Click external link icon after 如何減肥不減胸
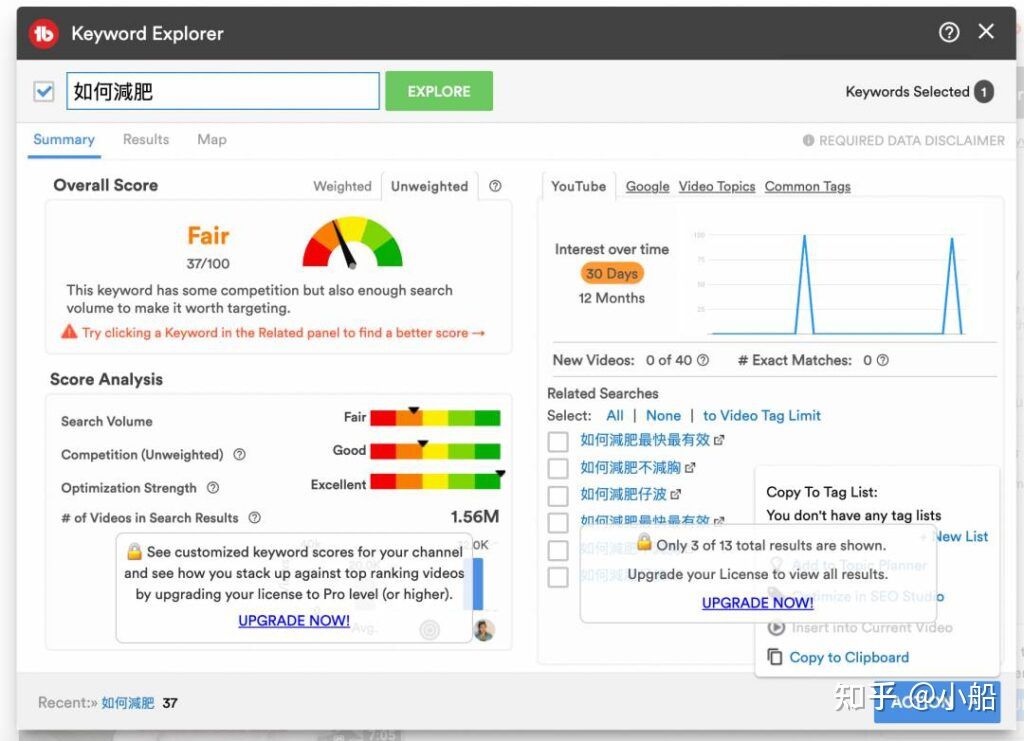1024x741 pixels. tap(690, 468)
